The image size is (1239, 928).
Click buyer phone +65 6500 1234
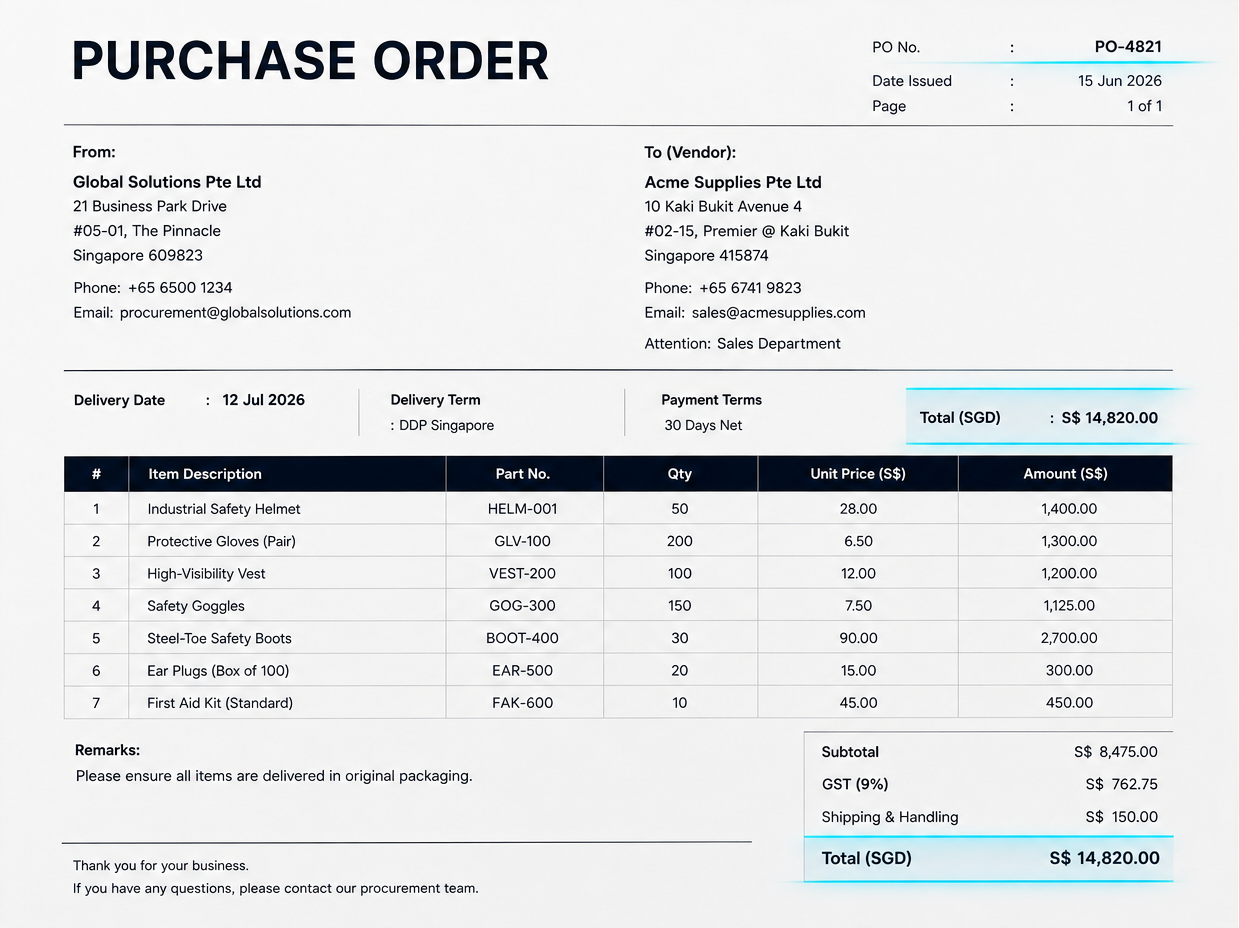pos(180,288)
